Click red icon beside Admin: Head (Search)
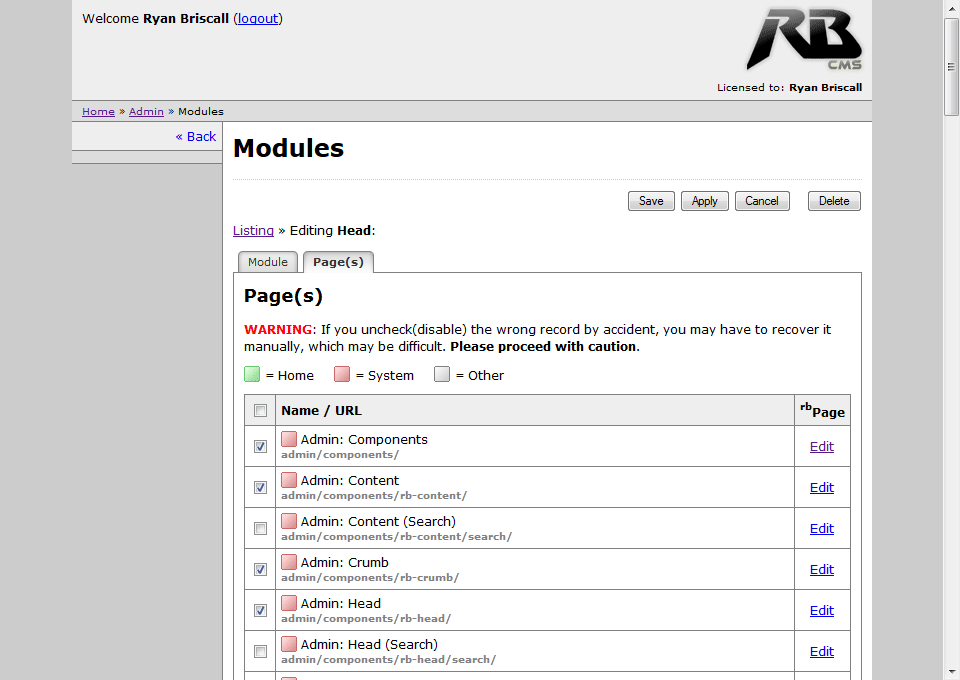 pyautogui.click(x=289, y=644)
